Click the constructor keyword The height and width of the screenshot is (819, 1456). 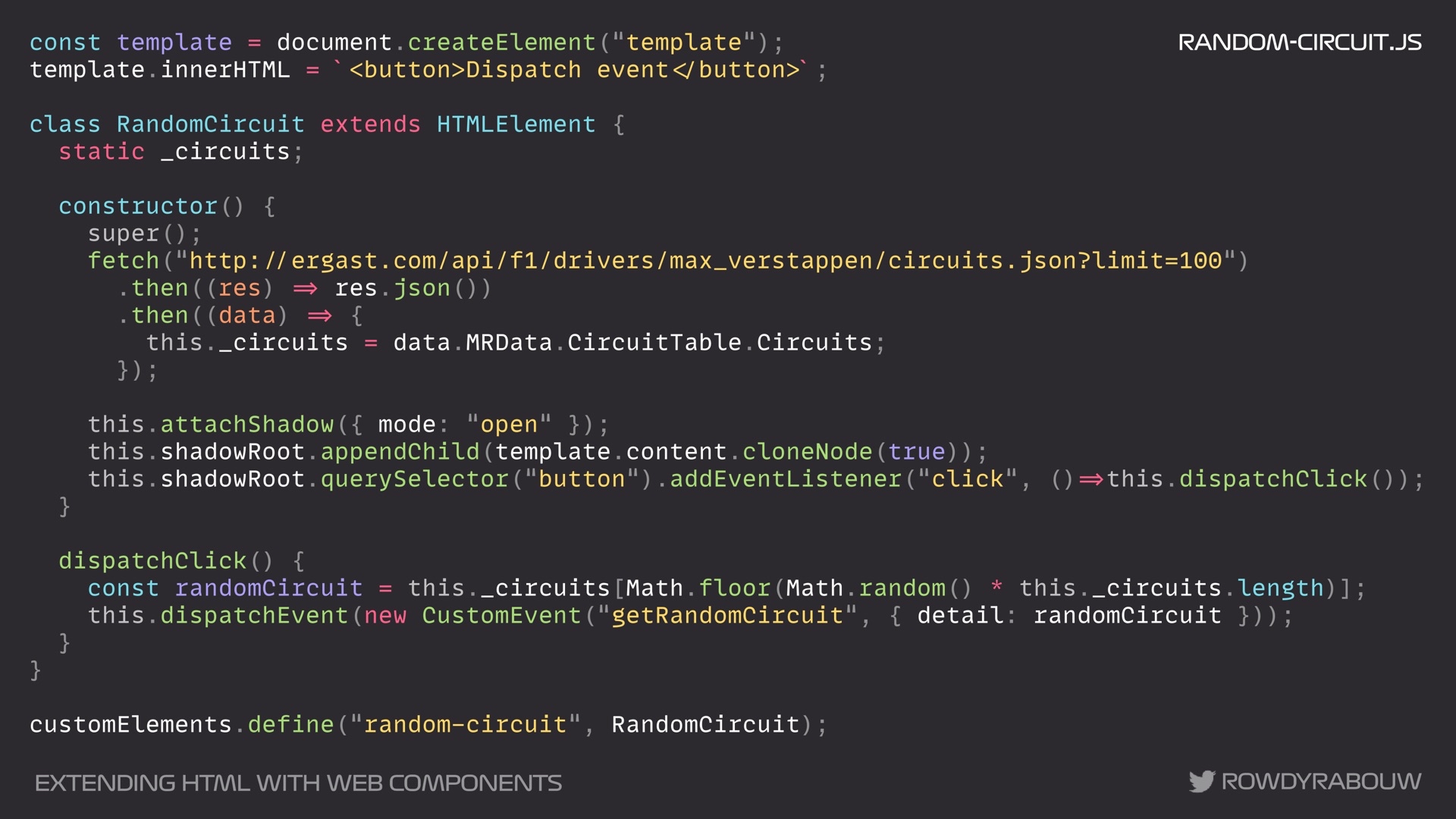pyautogui.click(x=138, y=206)
